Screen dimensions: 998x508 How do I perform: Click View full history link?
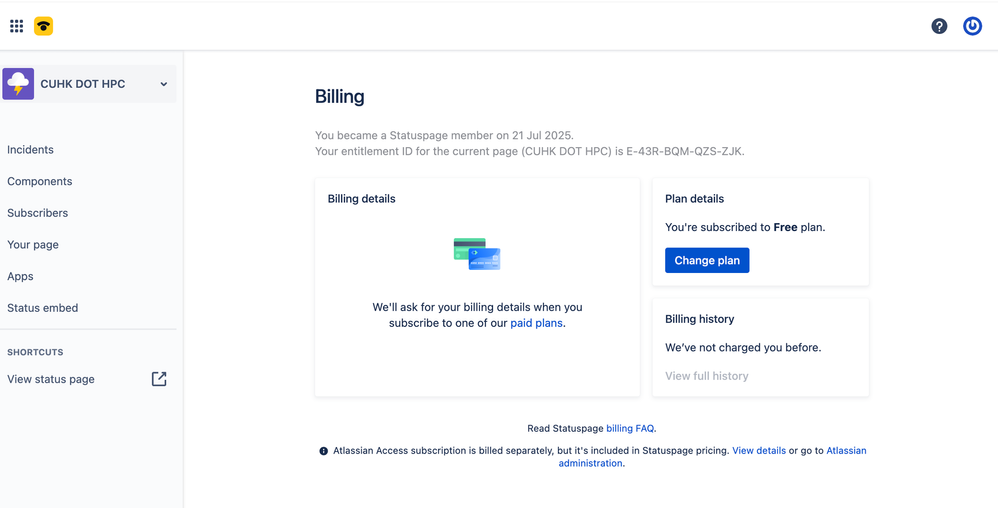click(706, 376)
